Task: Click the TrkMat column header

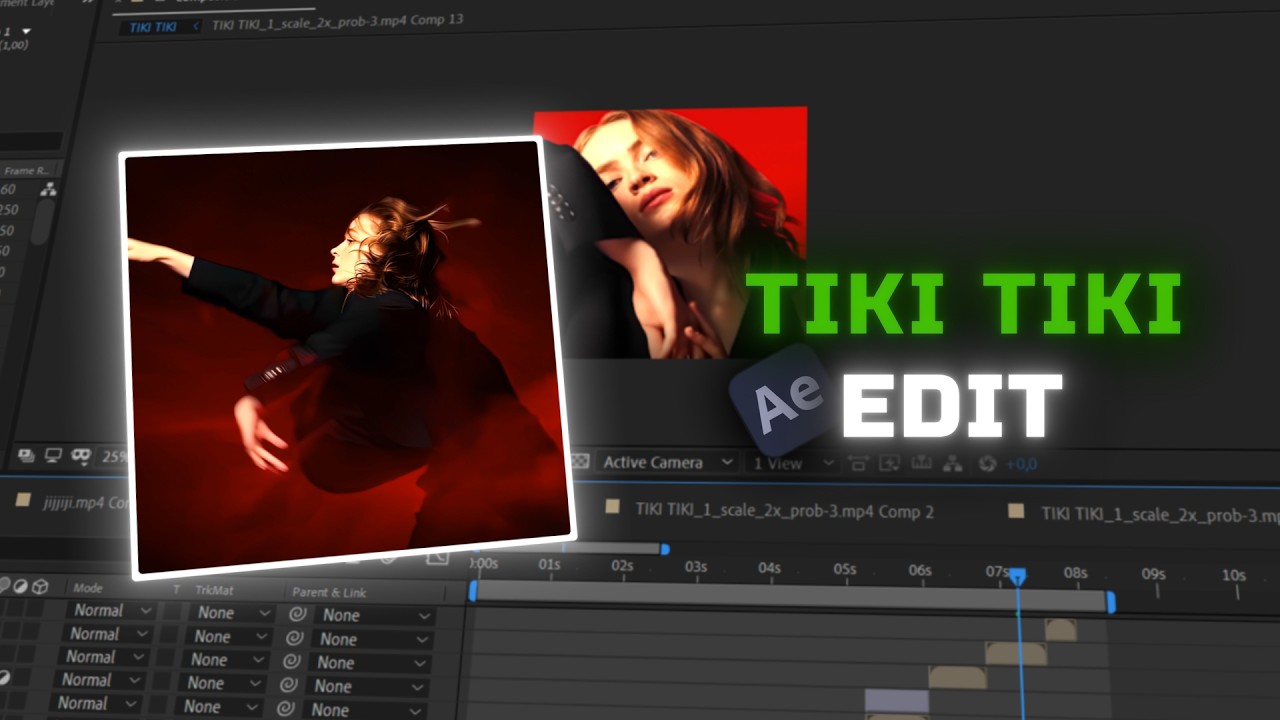Action: [213, 590]
